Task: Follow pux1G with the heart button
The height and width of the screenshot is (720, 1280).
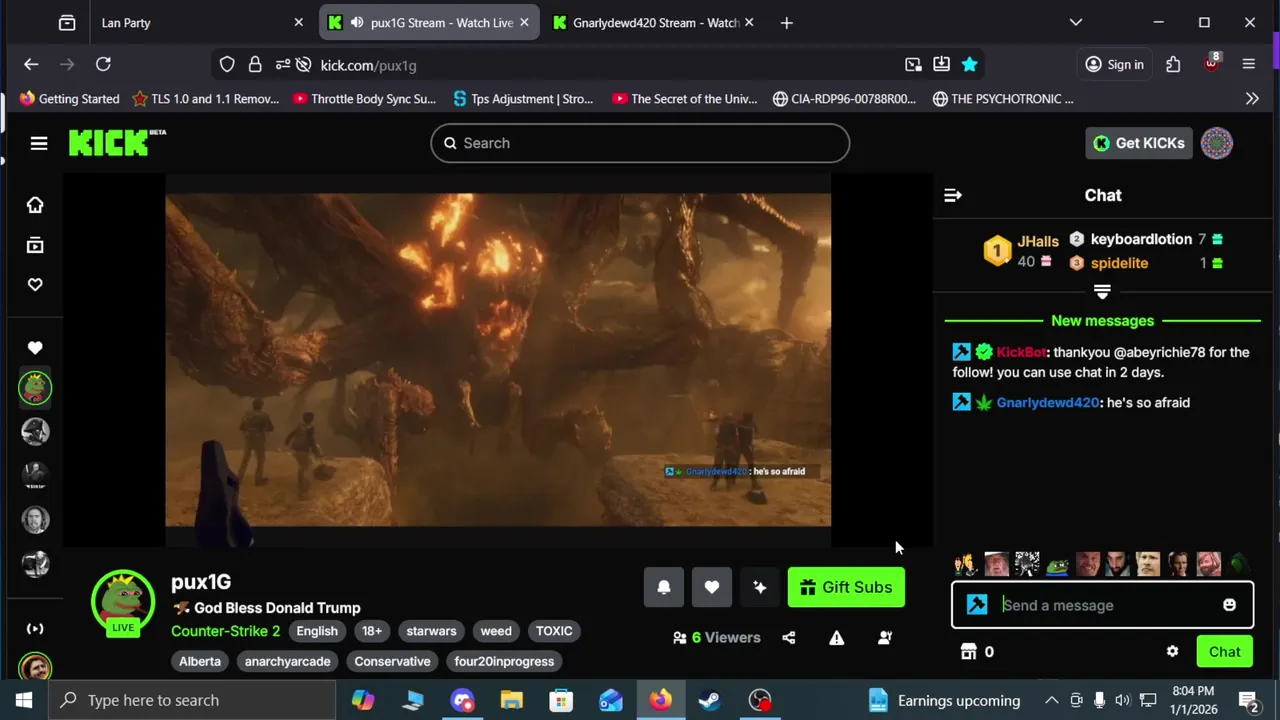Action: [x=712, y=587]
